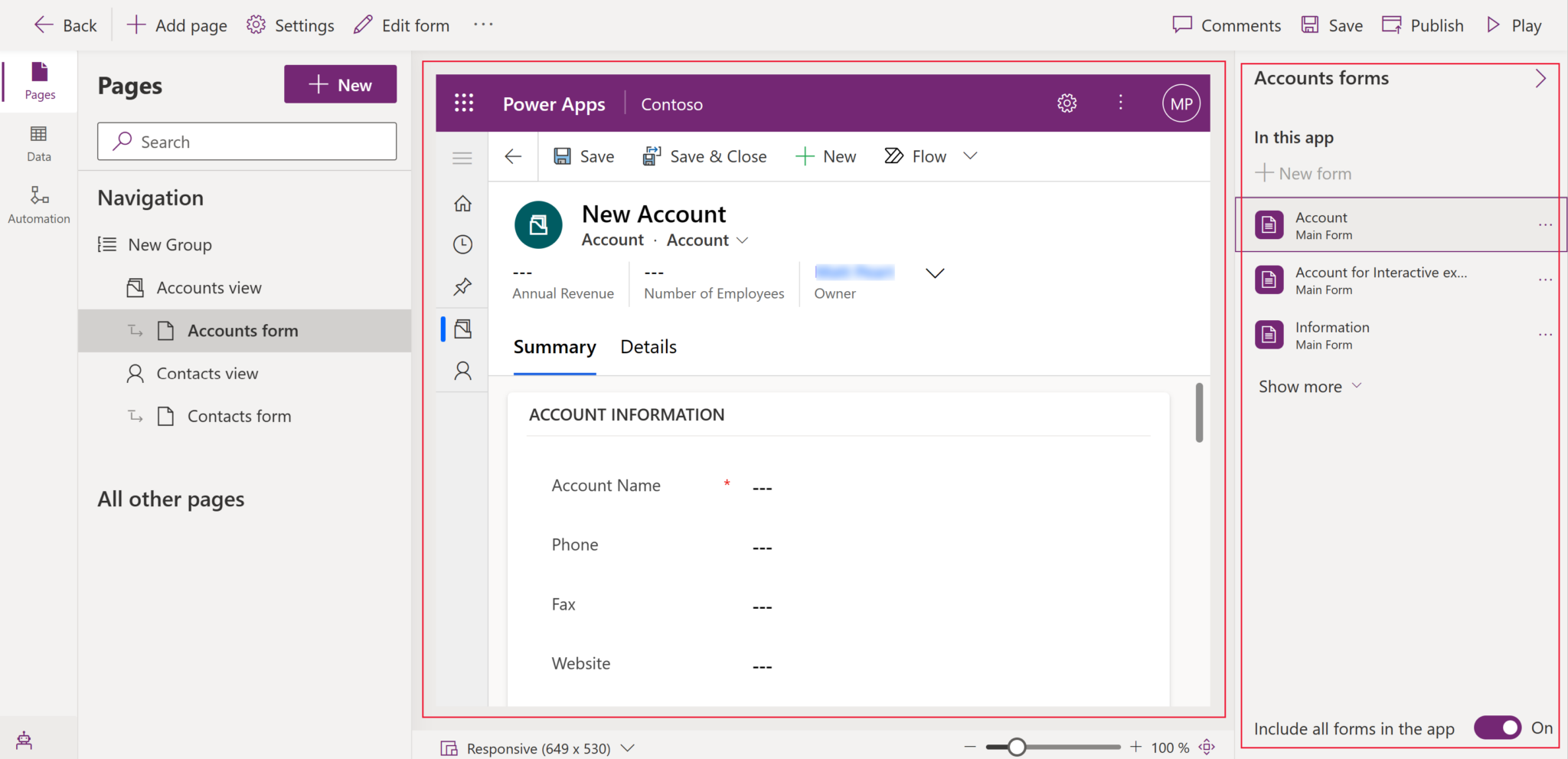Open the Automation panel icon
Screen dimensions: 1568x759
coord(38,204)
